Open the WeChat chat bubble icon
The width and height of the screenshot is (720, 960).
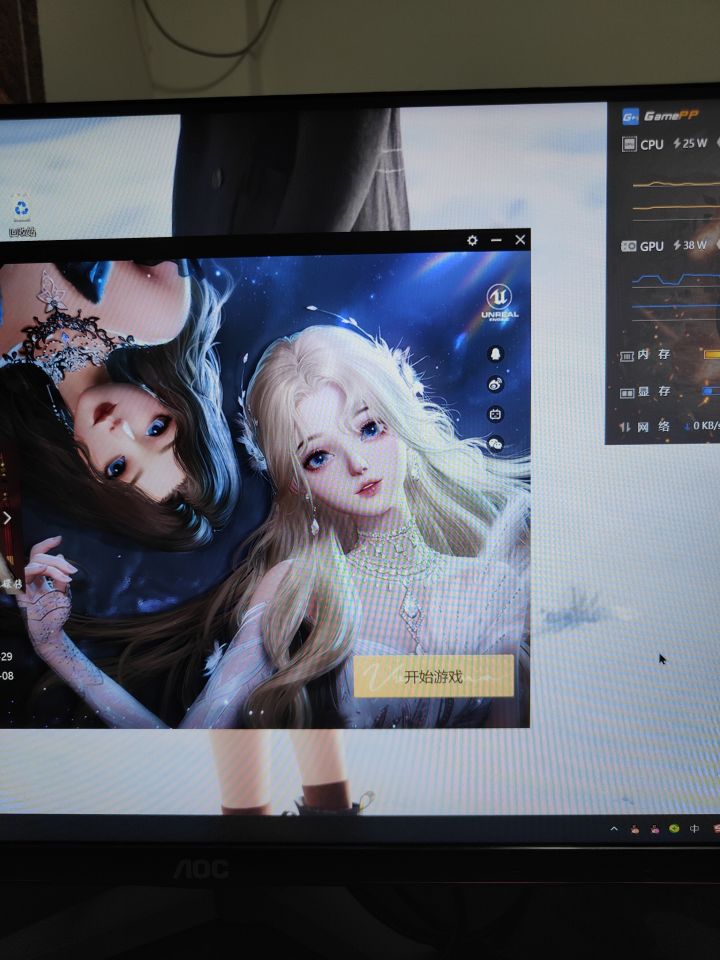(x=496, y=444)
